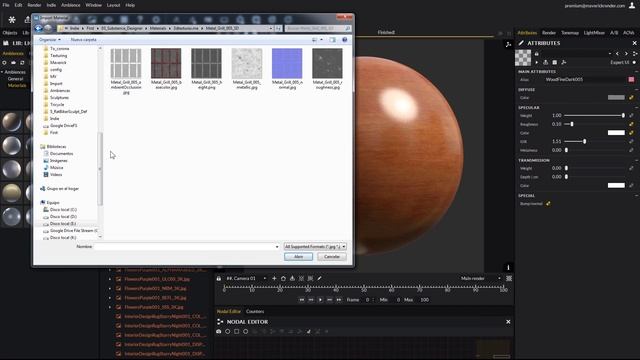The height and width of the screenshot is (360, 640).
Task: Jump to the first timeline frame
Action: [x=301, y=300]
